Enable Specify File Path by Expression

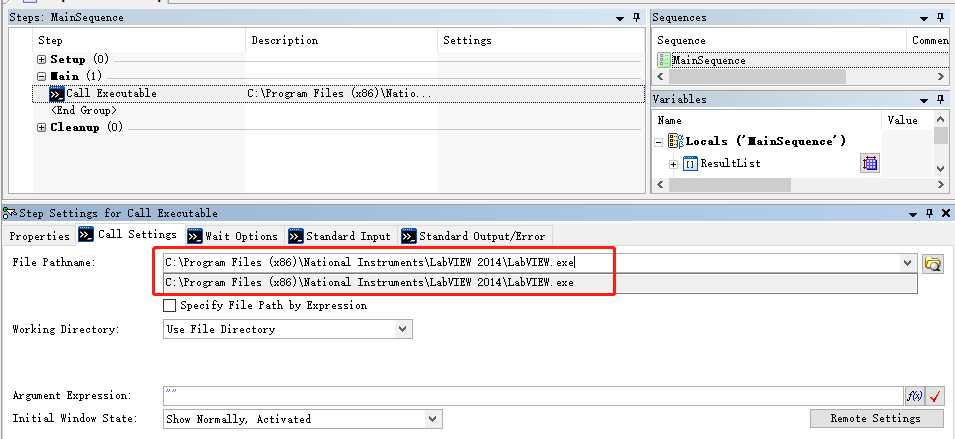coord(170,305)
